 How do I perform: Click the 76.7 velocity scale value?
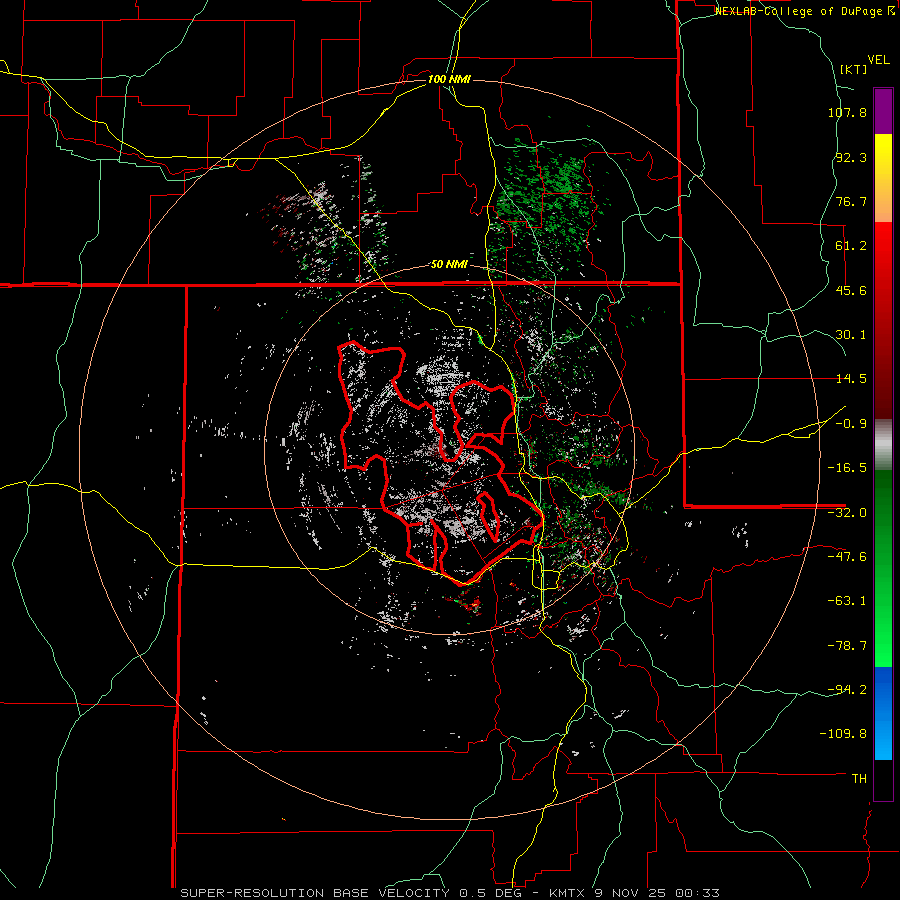851,201
